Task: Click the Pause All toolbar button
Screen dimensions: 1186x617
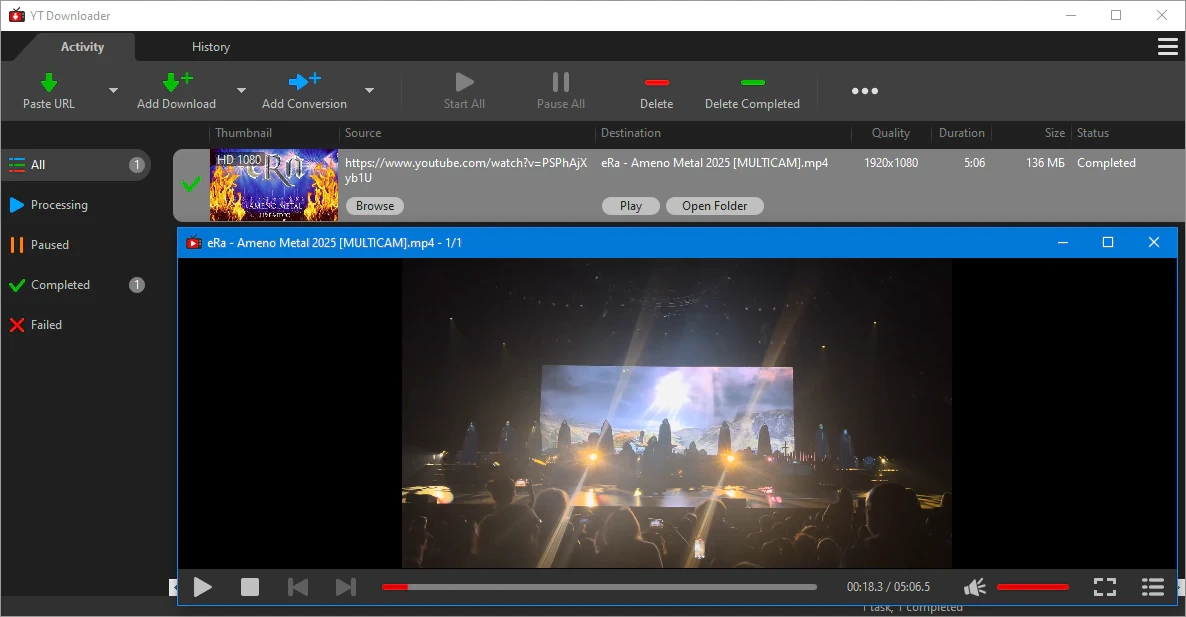Action: coord(560,91)
